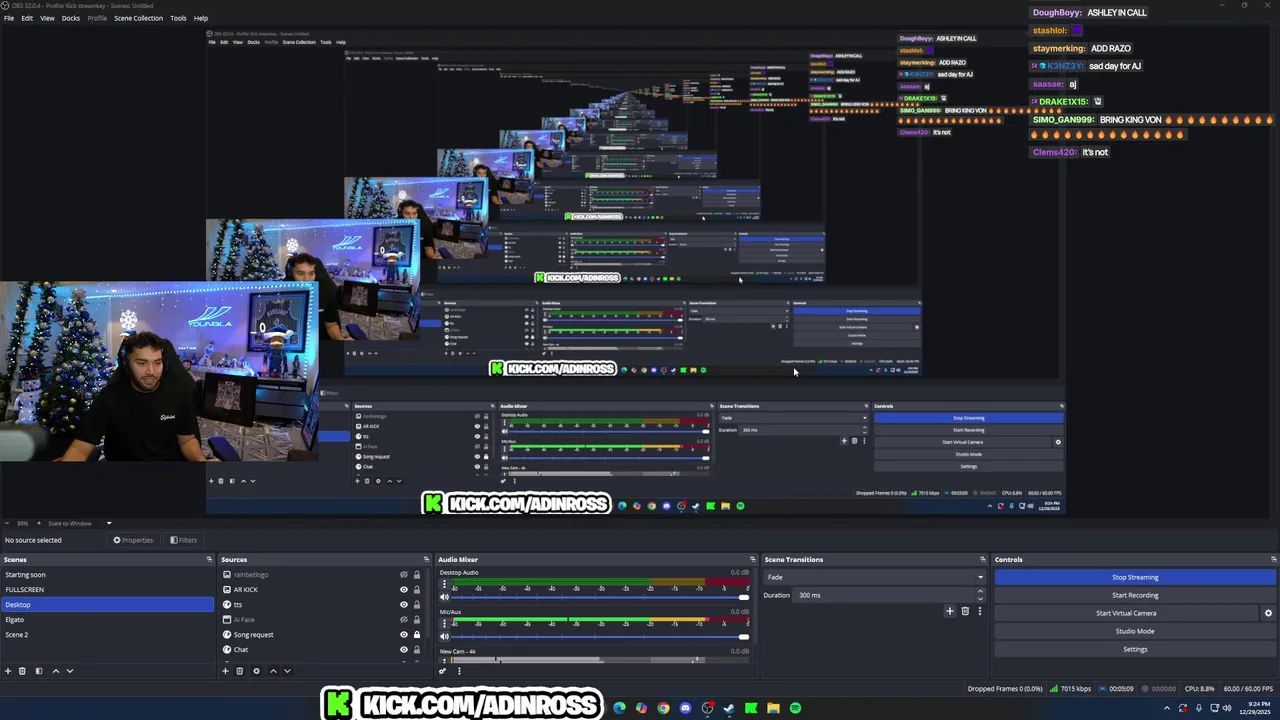Mute Desktop Audio speaker icon

(444, 598)
